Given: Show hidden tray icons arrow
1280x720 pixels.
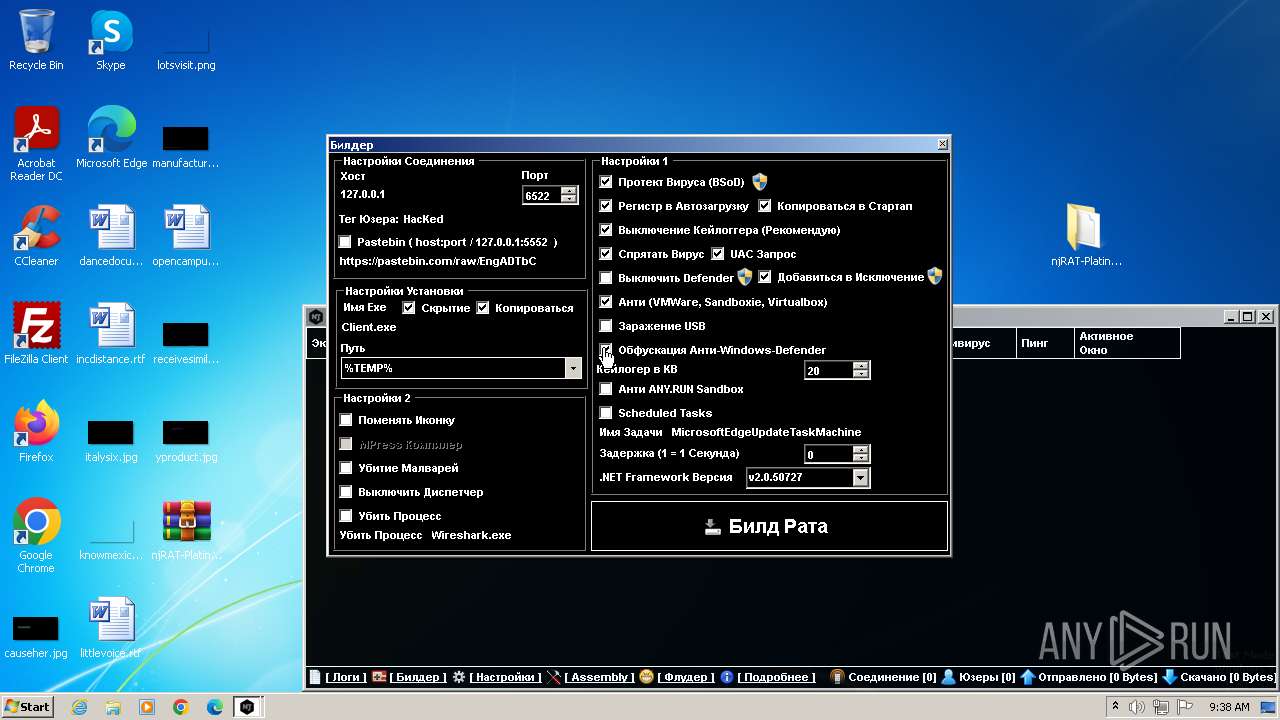Looking at the screenshot, I should 1118,707.
